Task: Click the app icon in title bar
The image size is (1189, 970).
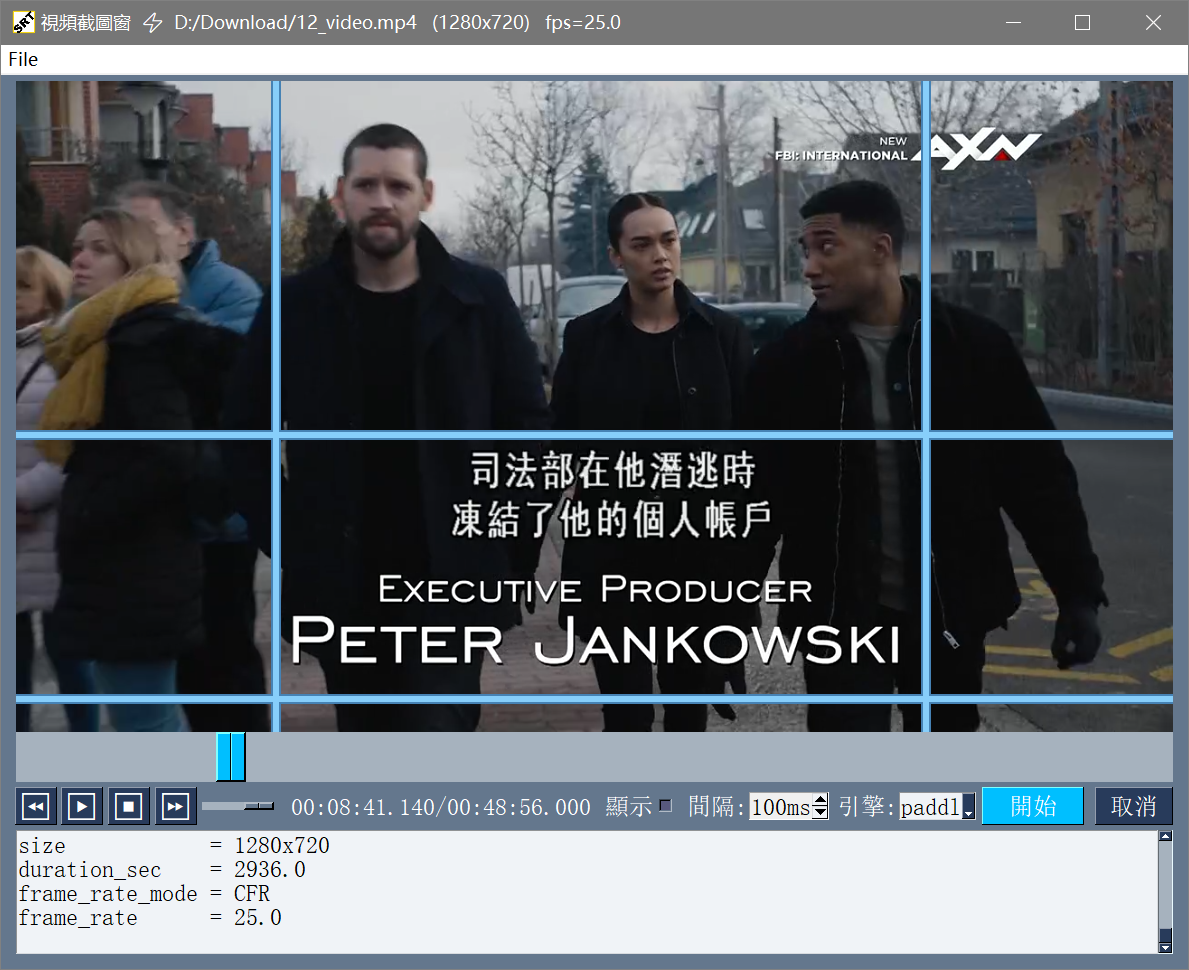Action: [x=24, y=23]
